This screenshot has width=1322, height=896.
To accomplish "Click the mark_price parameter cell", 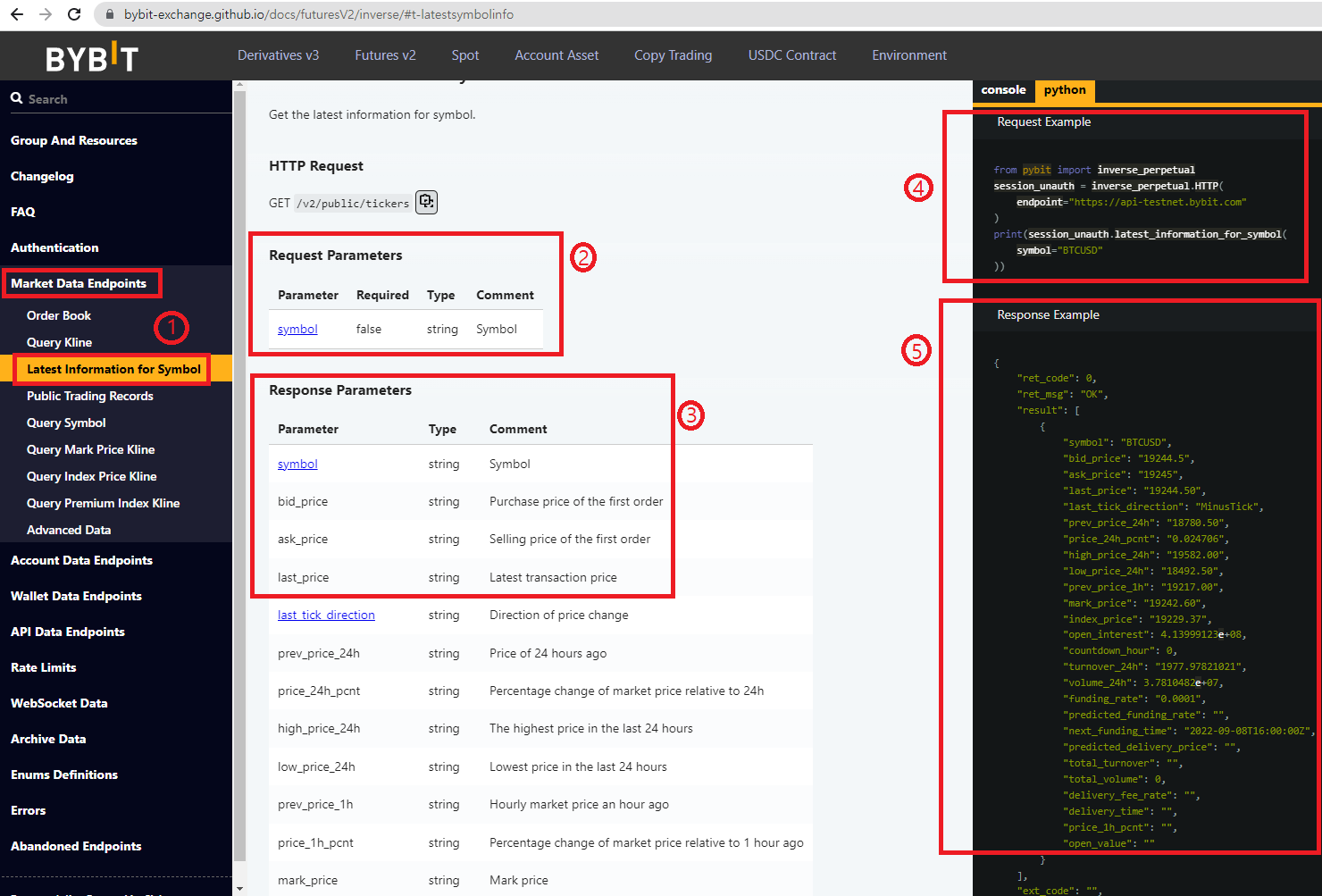I will click(307, 880).
